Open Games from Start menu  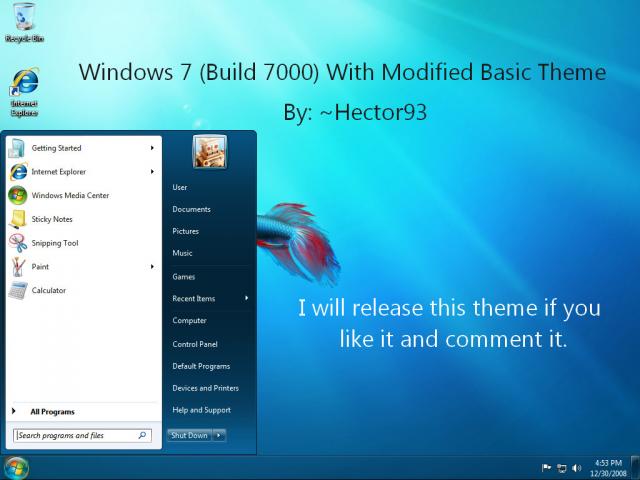(x=184, y=277)
